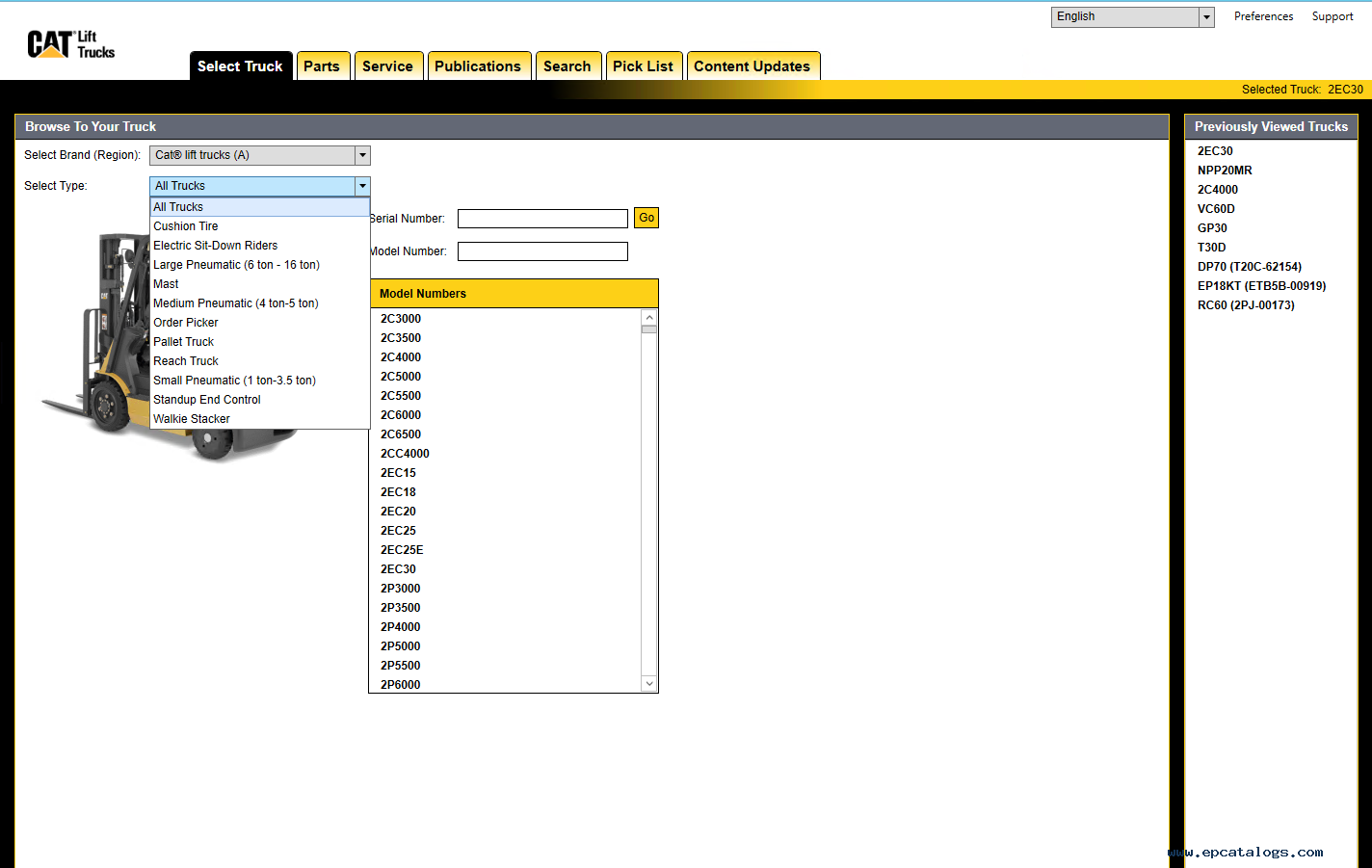The height and width of the screenshot is (868, 1372).
Task: Click the model list scroll-down arrow
Action: (x=649, y=684)
